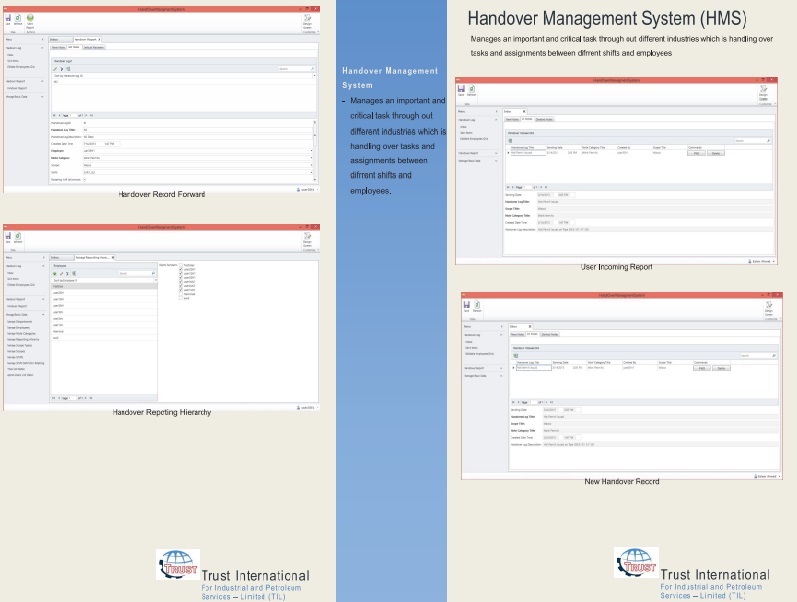Click search field in Employee panel of hierarchy window
Viewport: 797px width, 602px height.
click(134, 273)
